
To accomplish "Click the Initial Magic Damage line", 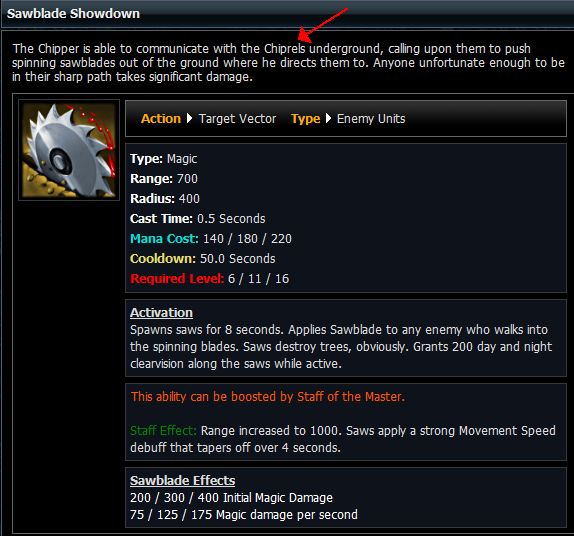I will (231, 498).
